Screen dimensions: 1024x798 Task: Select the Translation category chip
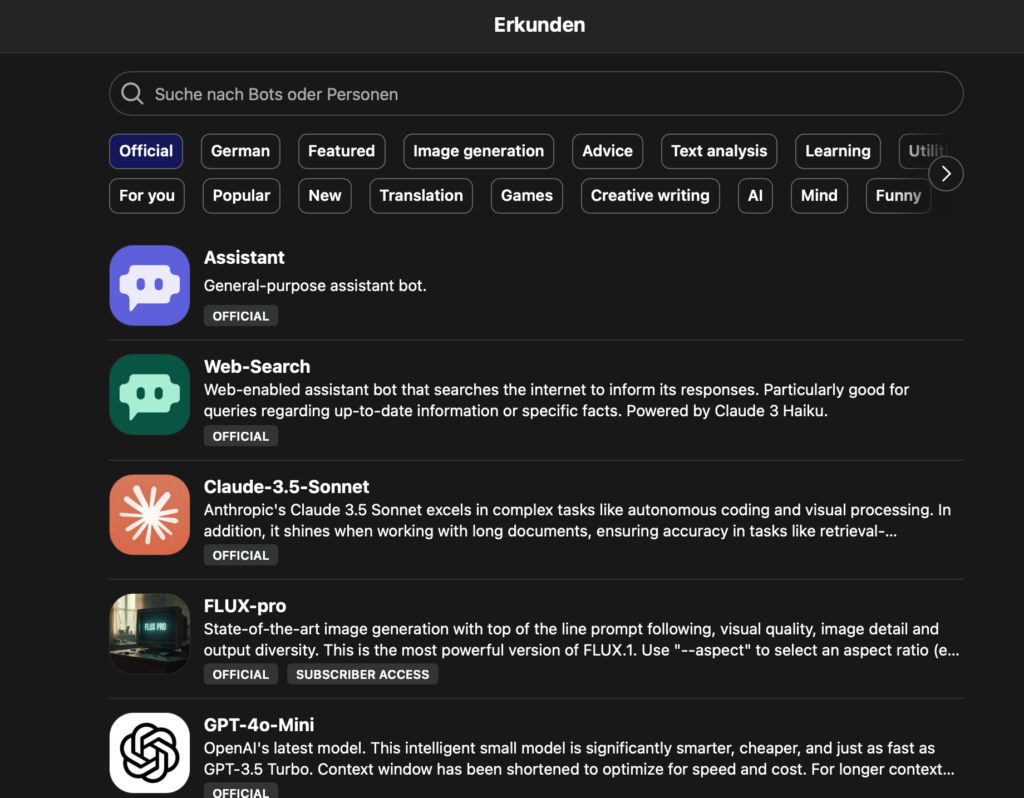pyautogui.click(x=421, y=195)
